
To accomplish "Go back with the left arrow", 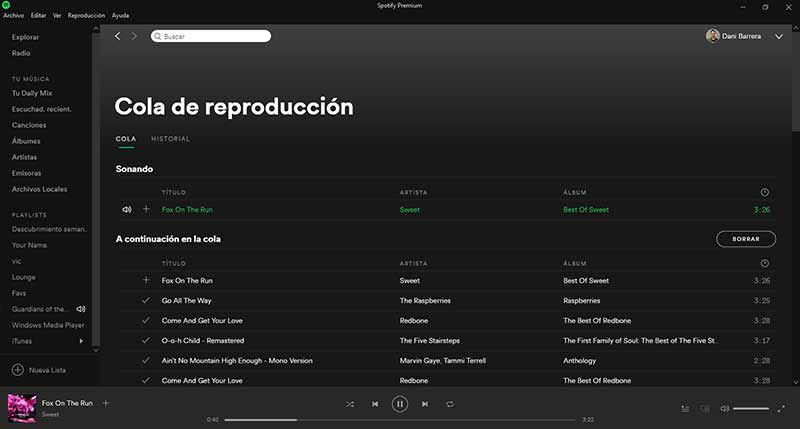I will tap(117, 36).
